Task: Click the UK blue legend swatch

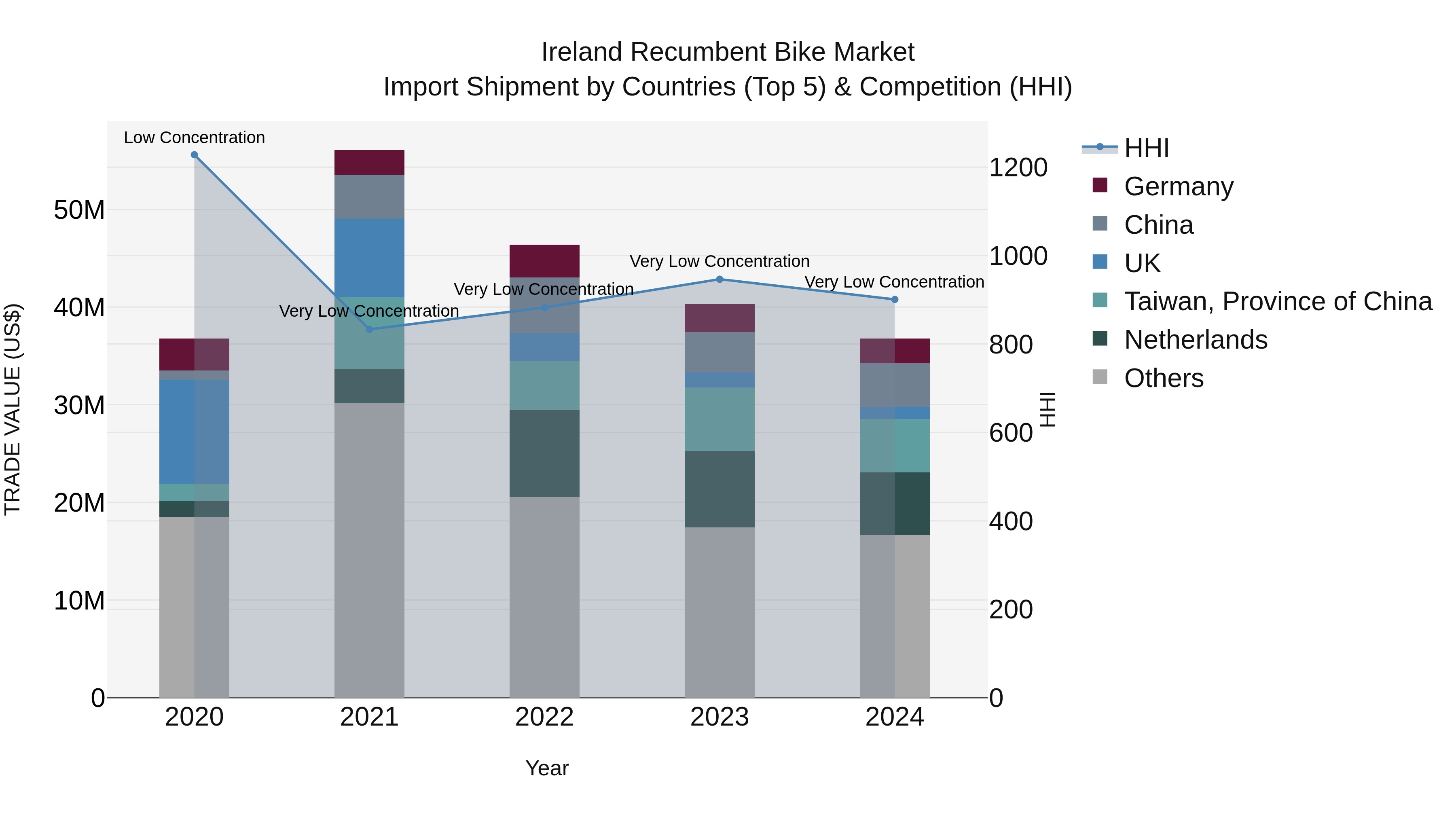Action: pyautogui.click(x=1100, y=262)
